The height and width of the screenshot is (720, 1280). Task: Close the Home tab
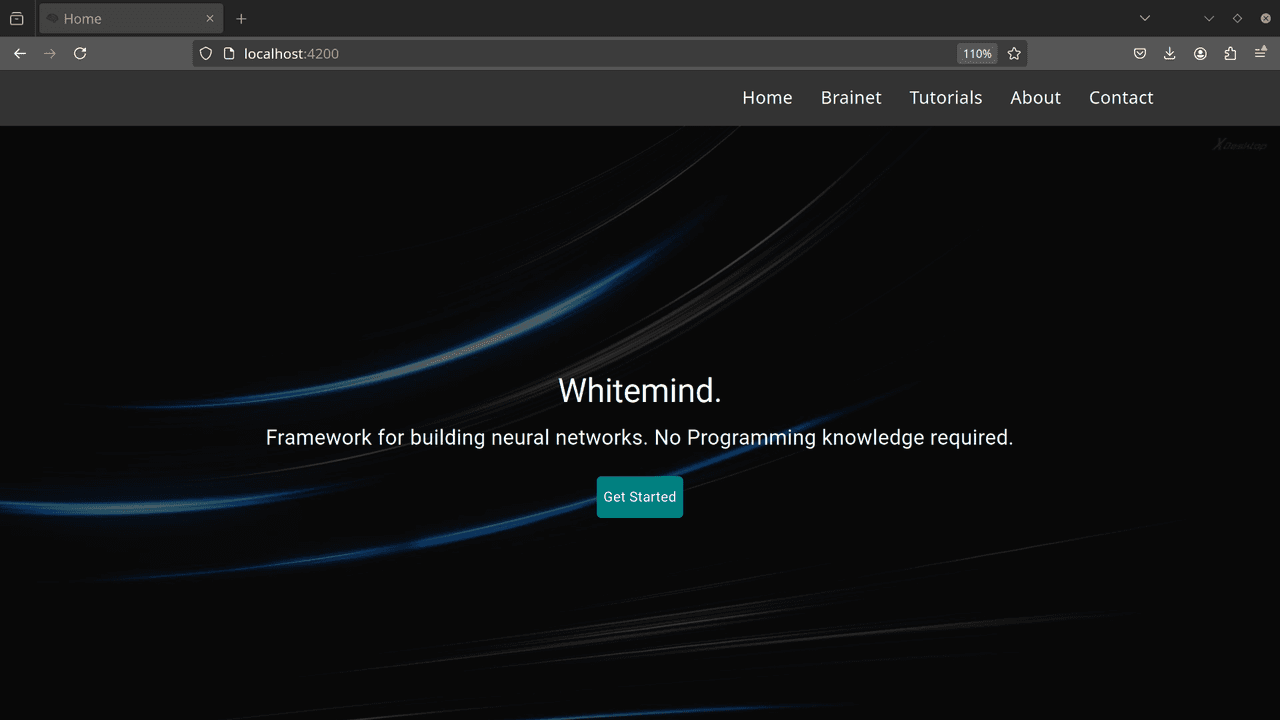(x=209, y=18)
